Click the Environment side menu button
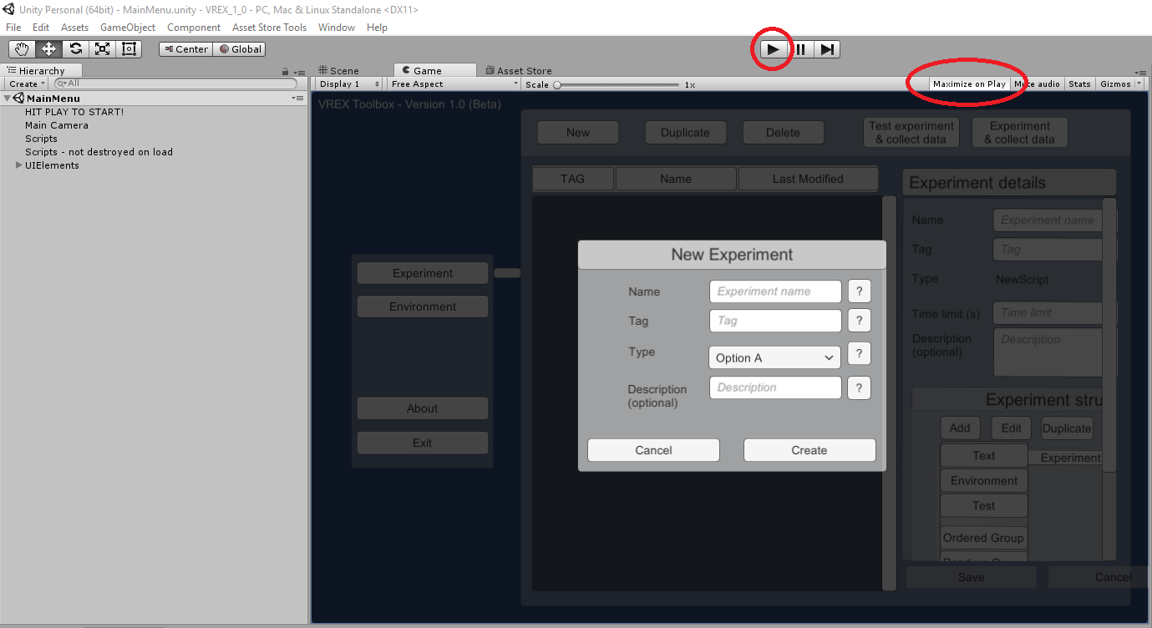1152x628 pixels. pos(422,307)
